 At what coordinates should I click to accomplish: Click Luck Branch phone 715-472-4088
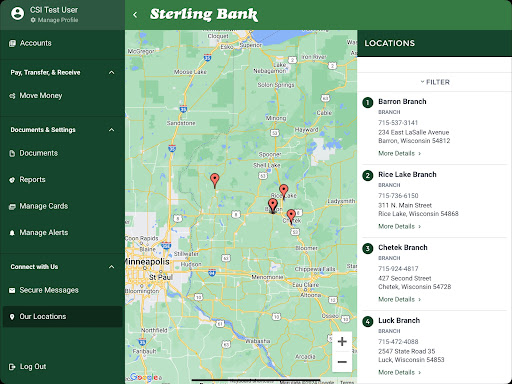click(398, 342)
